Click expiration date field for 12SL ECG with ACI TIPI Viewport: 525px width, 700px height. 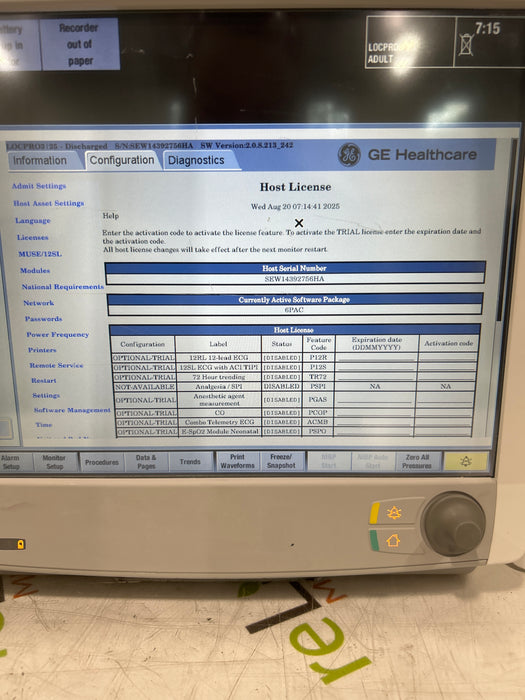pyautogui.click(x=376, y=367)
